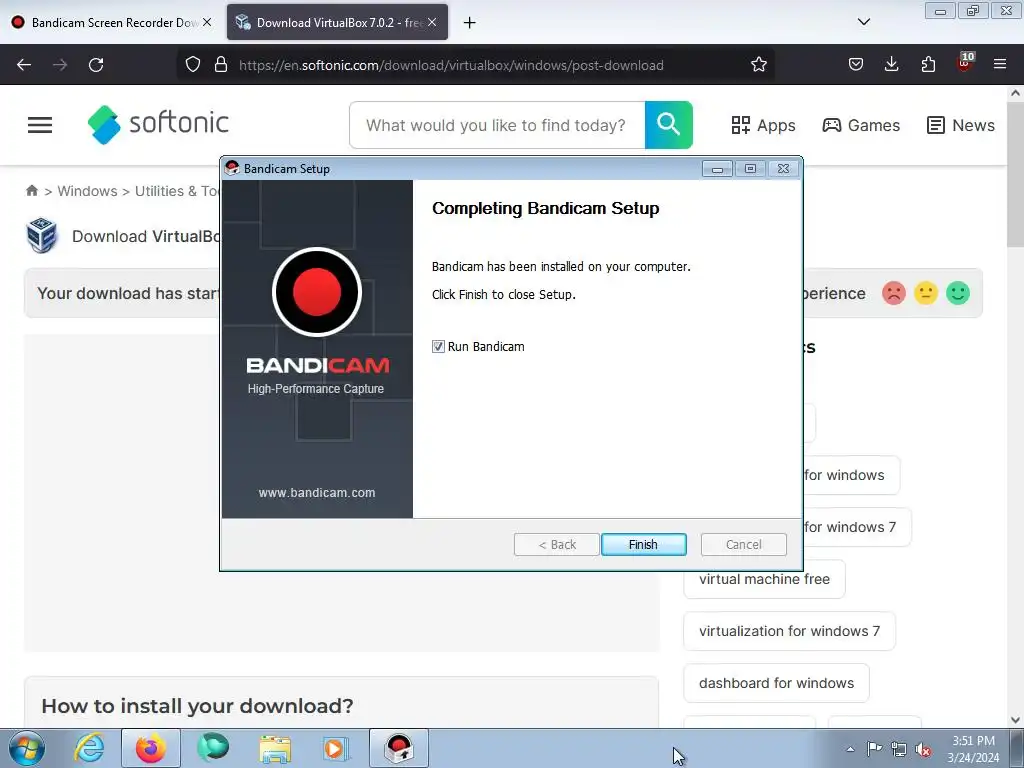1024x768 pixels.
Task: Open the Windows breadcrumb link
Action: click(87, 191)
